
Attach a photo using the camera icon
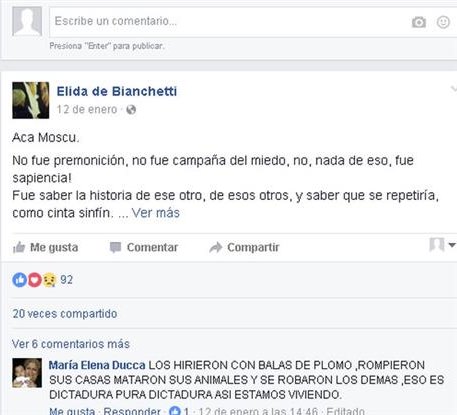pos(419,22)
